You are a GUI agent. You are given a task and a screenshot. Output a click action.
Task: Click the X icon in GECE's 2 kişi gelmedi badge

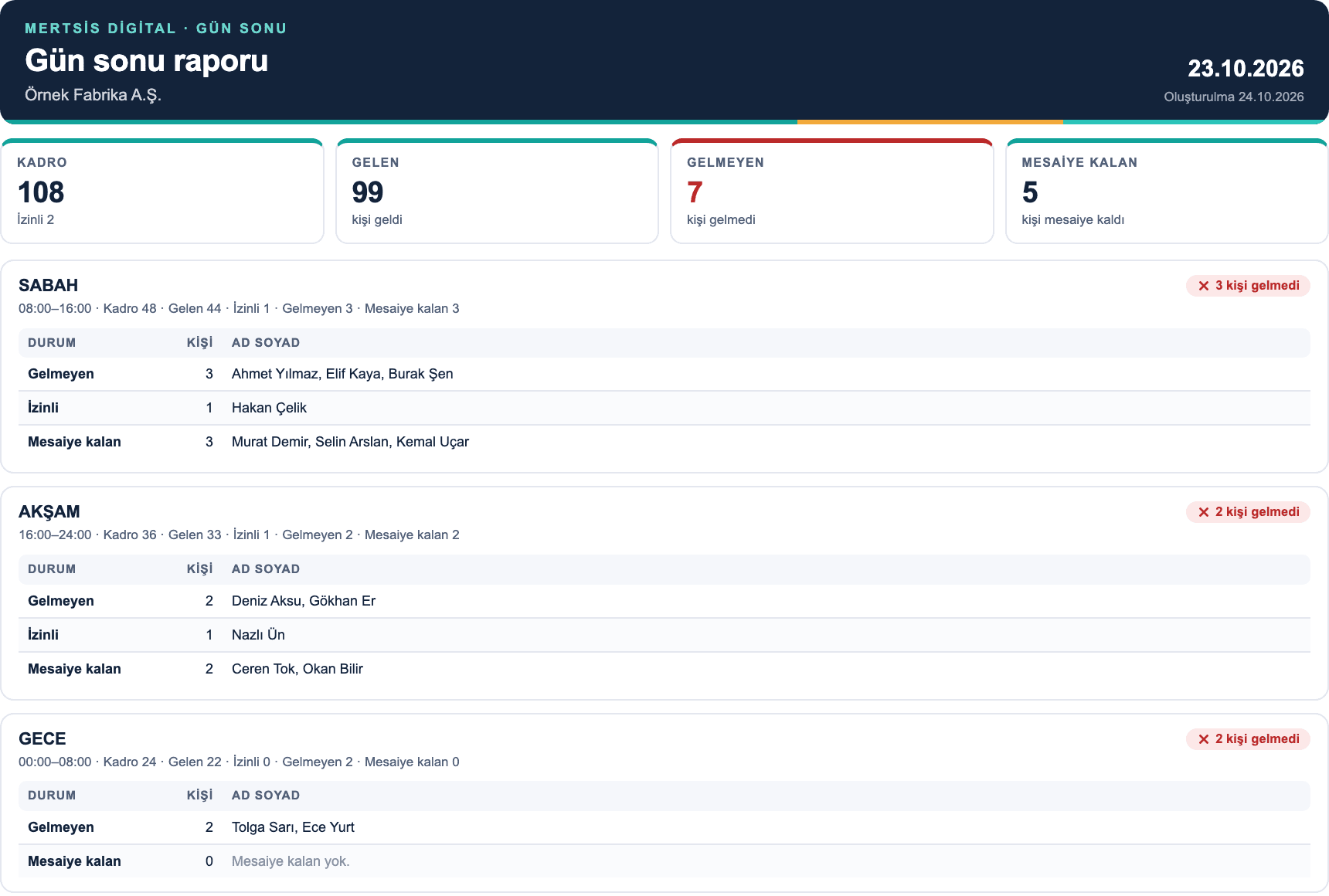[1203, 739]
